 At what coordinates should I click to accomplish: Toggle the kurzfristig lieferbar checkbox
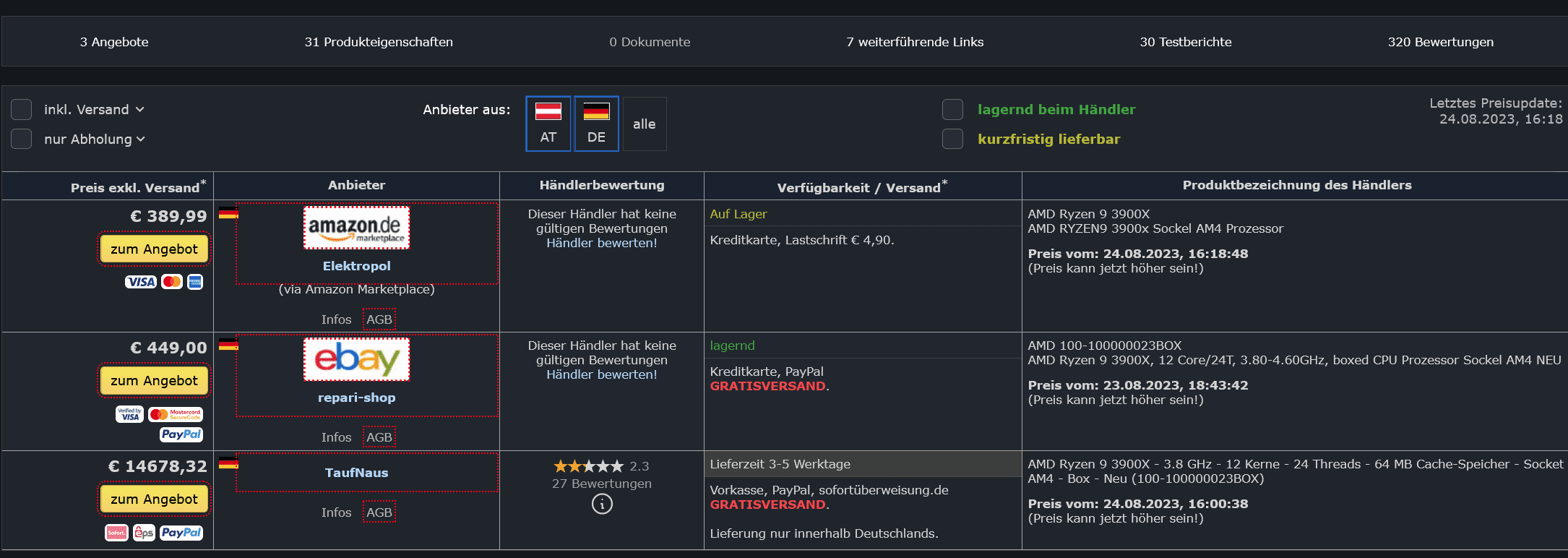click(x=952, y=139)
